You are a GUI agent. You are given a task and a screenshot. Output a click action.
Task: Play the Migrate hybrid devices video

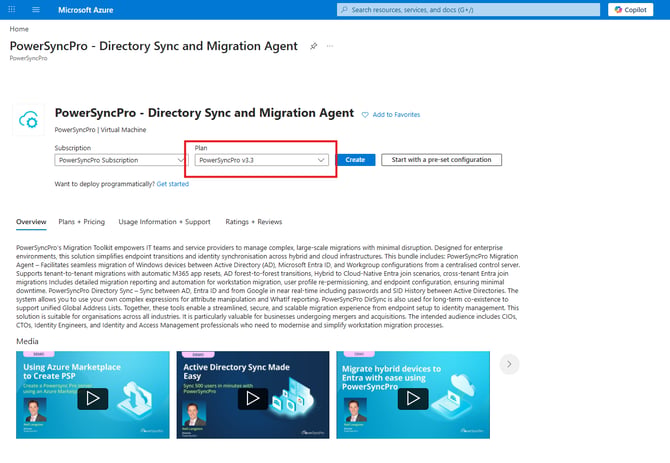pos(413,399)
